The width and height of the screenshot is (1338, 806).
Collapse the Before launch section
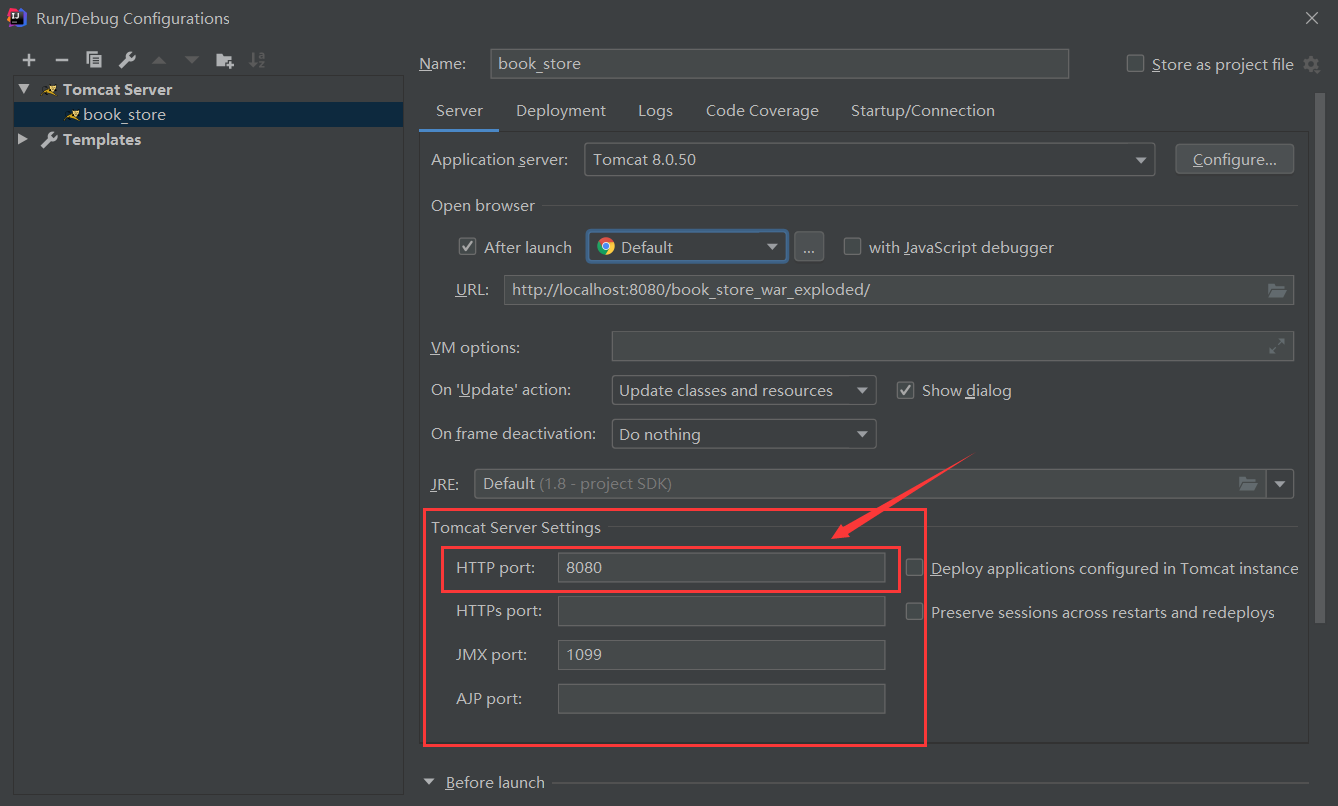(x=430, y=782)
